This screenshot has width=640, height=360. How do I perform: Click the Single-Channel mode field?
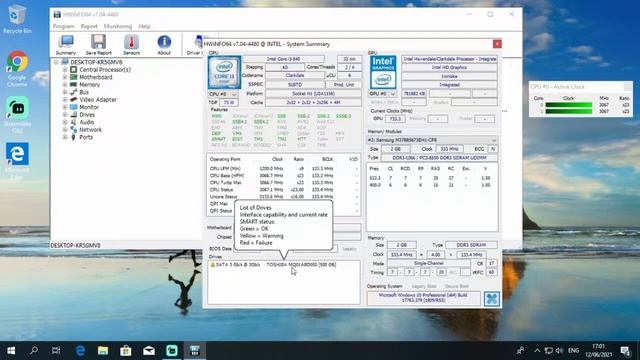[428, 263]
